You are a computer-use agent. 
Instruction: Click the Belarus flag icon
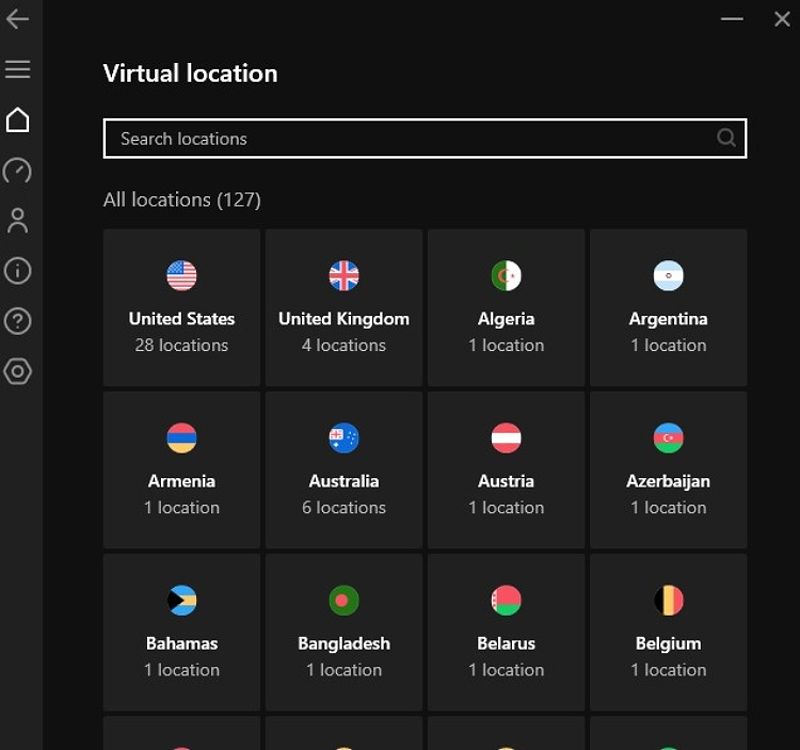click(x=506, y=600)
